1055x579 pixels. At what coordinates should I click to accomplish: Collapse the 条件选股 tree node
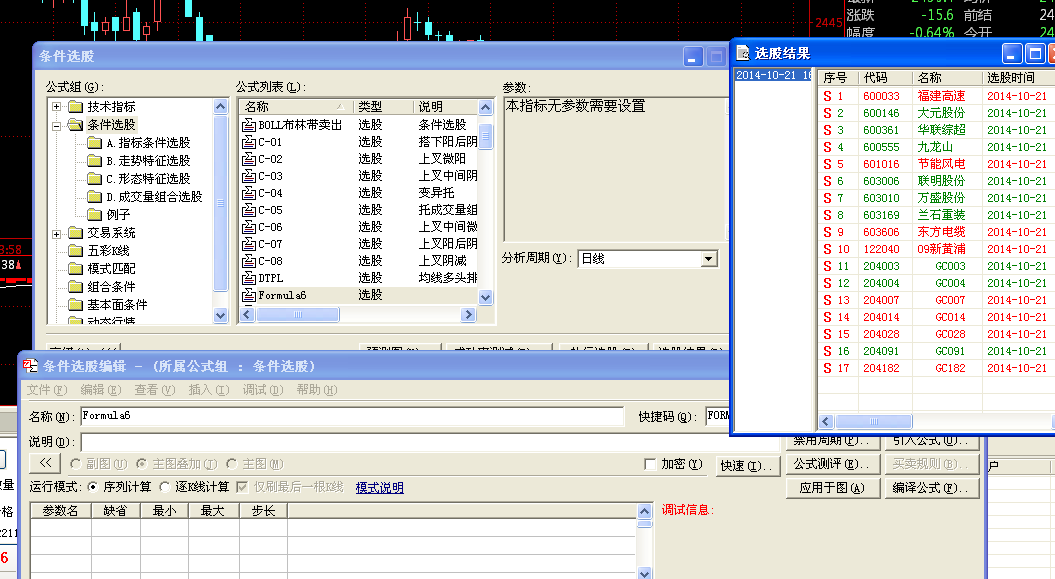57,125
